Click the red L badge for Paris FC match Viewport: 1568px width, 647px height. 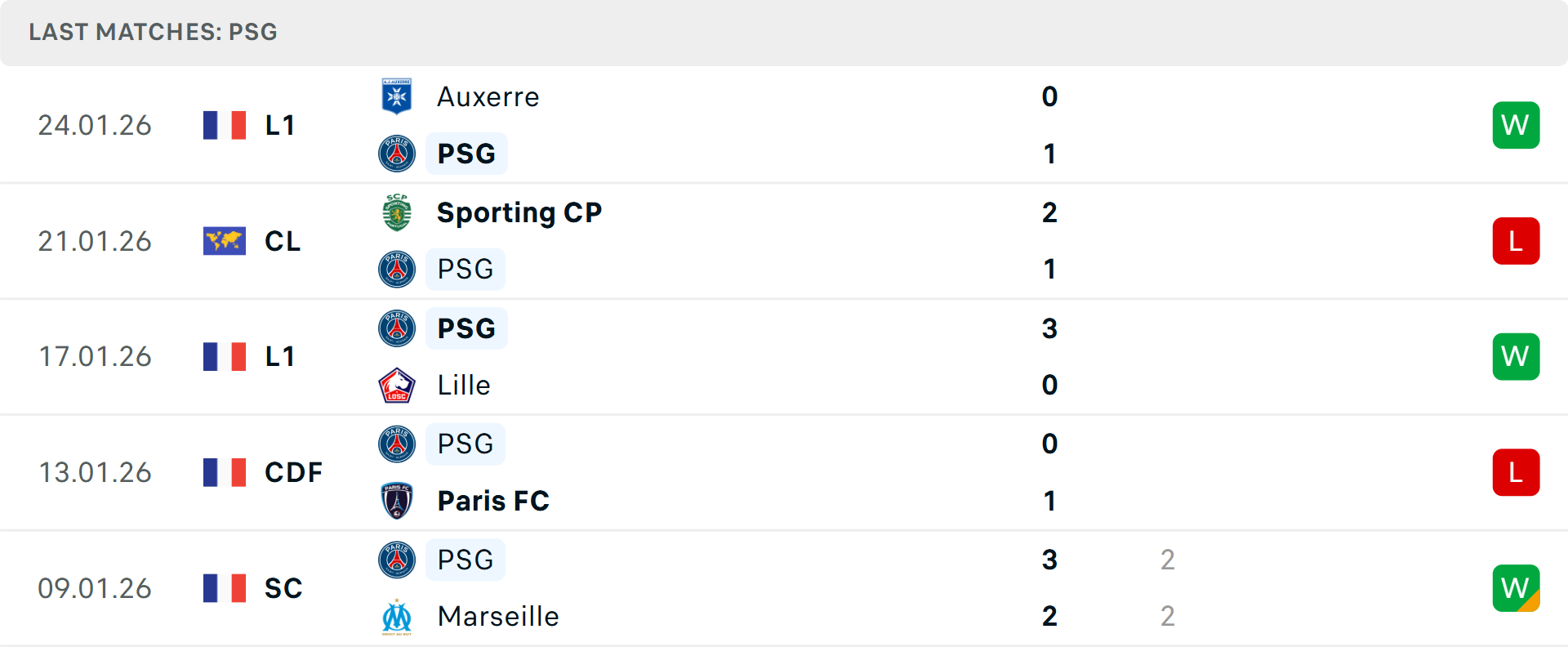(x=1516, y=472)
